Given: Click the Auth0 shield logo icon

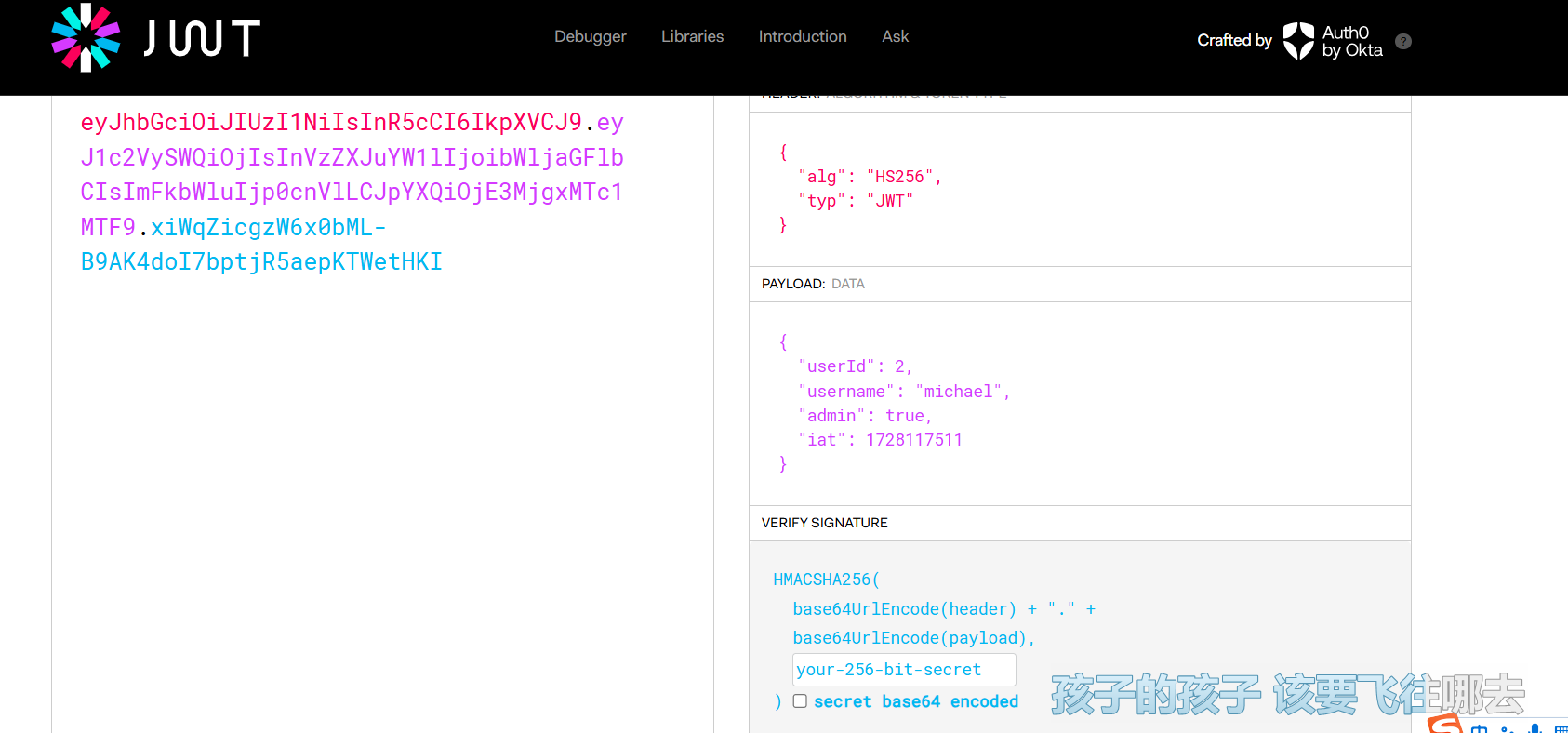Looking at the screenshot, I should 1298,41.
